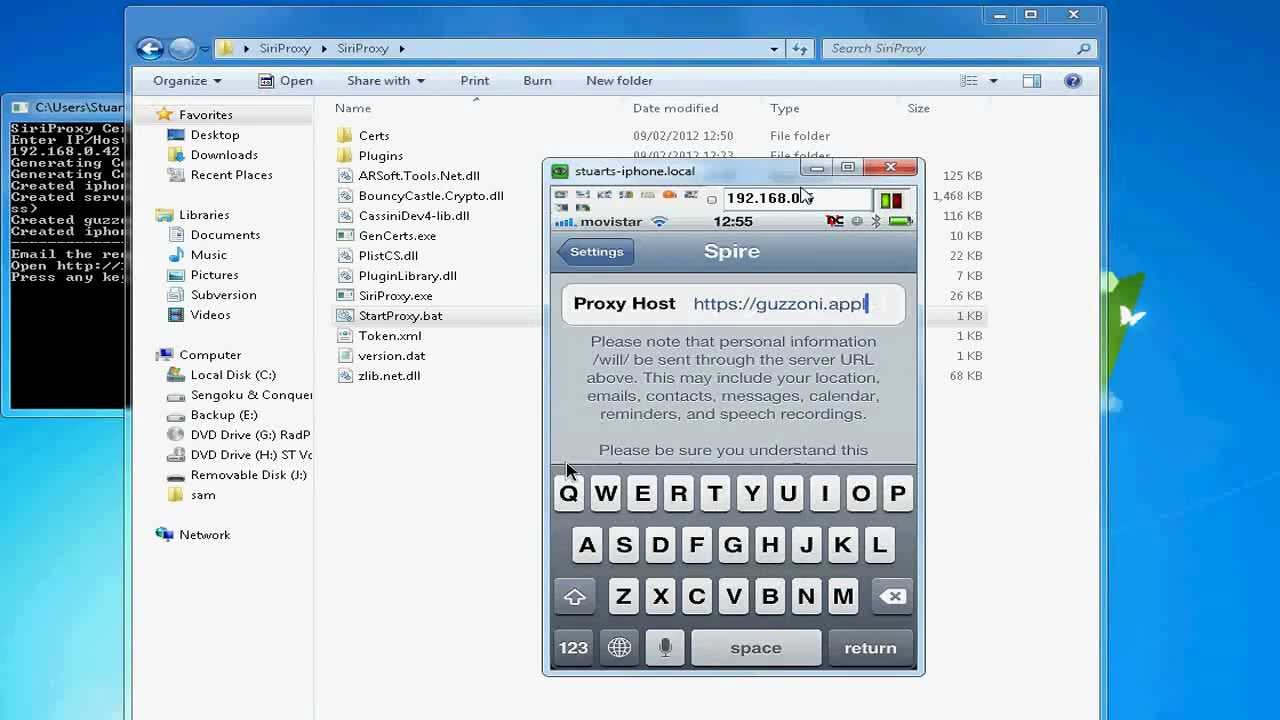Image resolution: width=1280 pixels, height=720 pixels.
Task: Select Local Disk (C:)
Action: tap(233, 375)
